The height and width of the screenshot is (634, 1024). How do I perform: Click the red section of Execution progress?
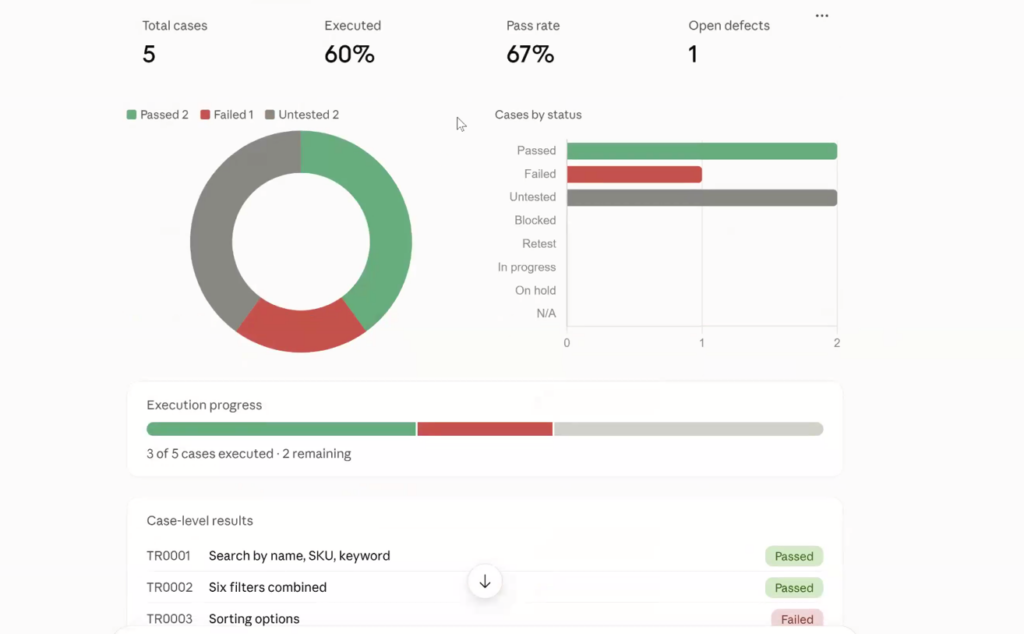[485, 429]
